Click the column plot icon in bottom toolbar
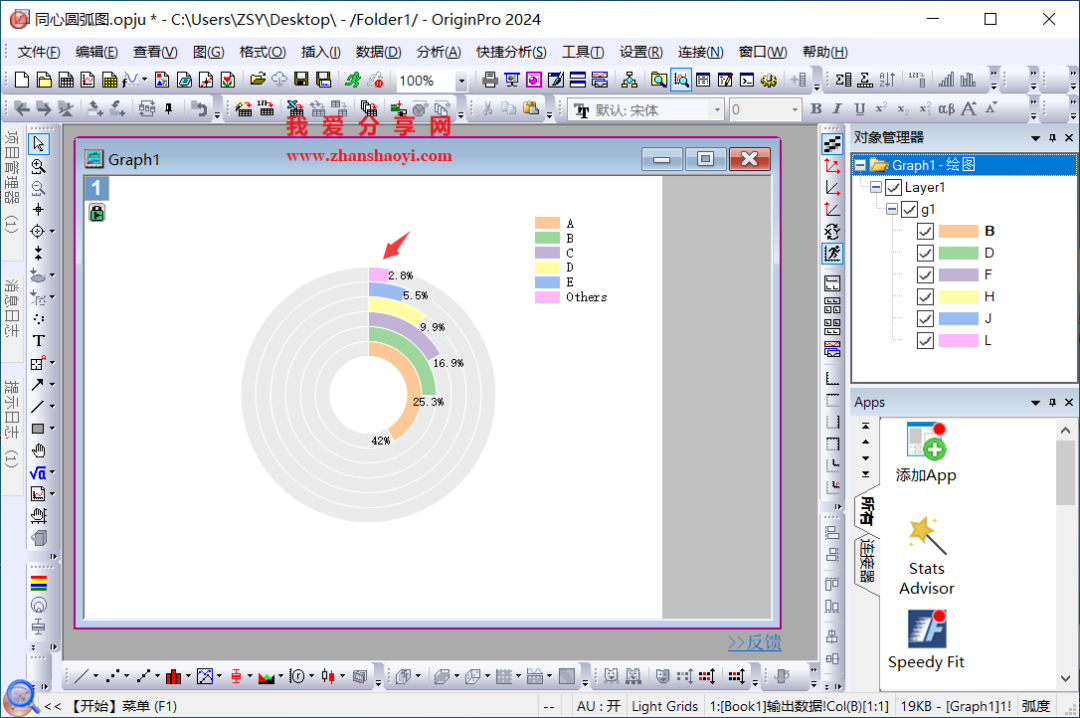 click(173, 677)
